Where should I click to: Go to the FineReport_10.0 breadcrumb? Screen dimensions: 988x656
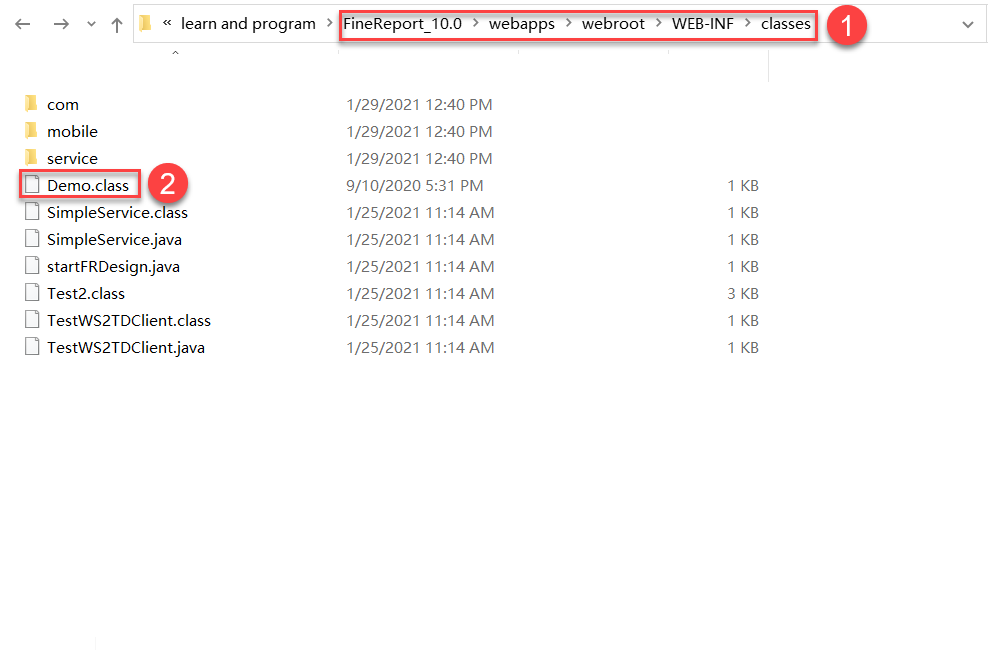point(403,23)
